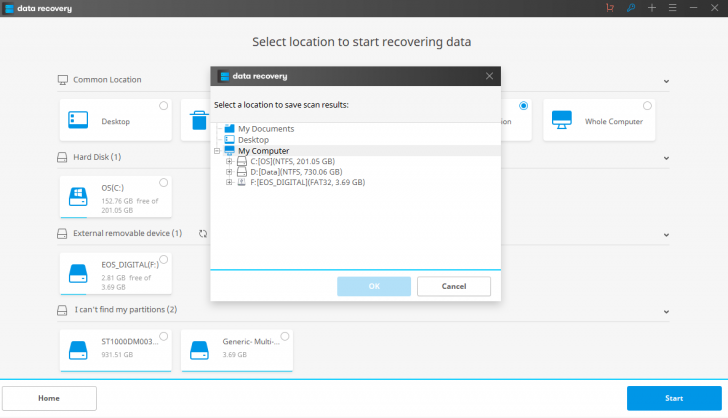Click the Recycle Bin trash icon
This screenshot has height=418, width=728.
199,120
